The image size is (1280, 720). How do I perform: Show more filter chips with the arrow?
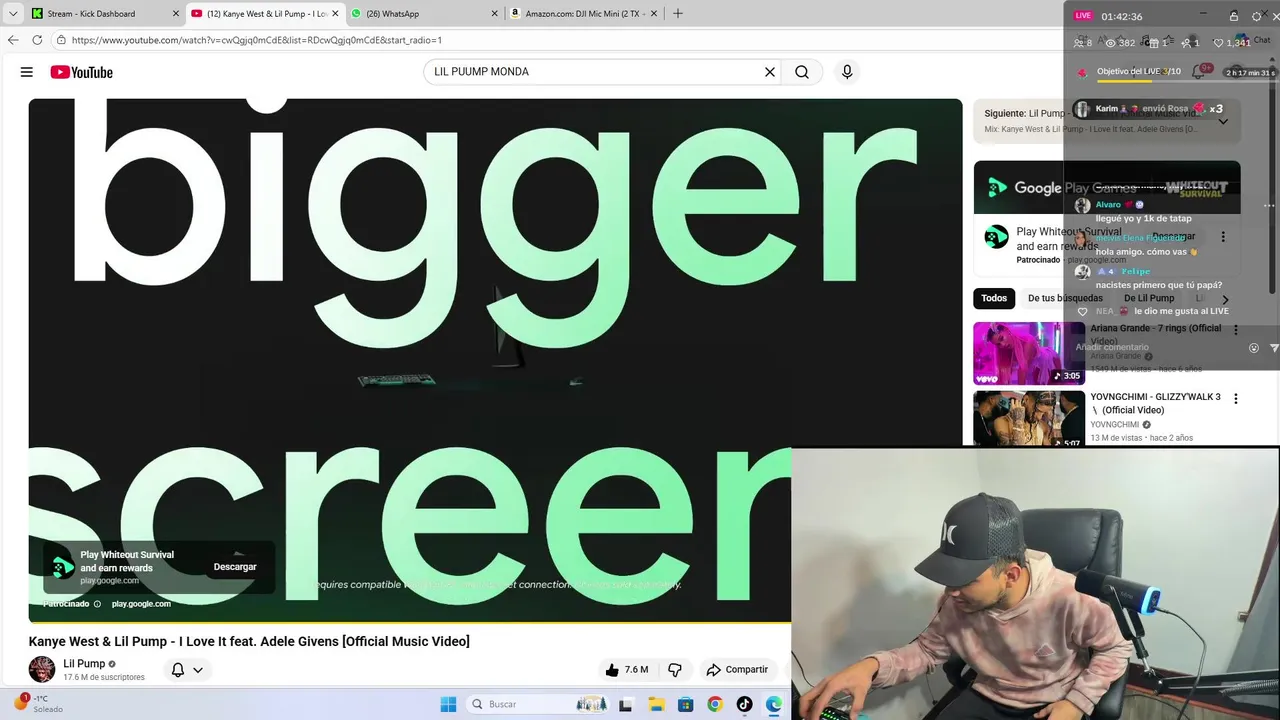pyautogui.click(x=1226, y=299)
